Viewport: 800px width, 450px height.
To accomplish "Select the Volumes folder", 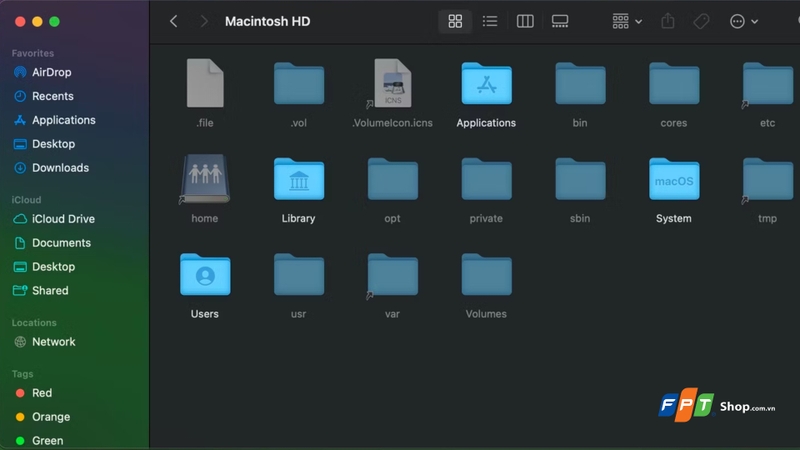I will (487, 274).
